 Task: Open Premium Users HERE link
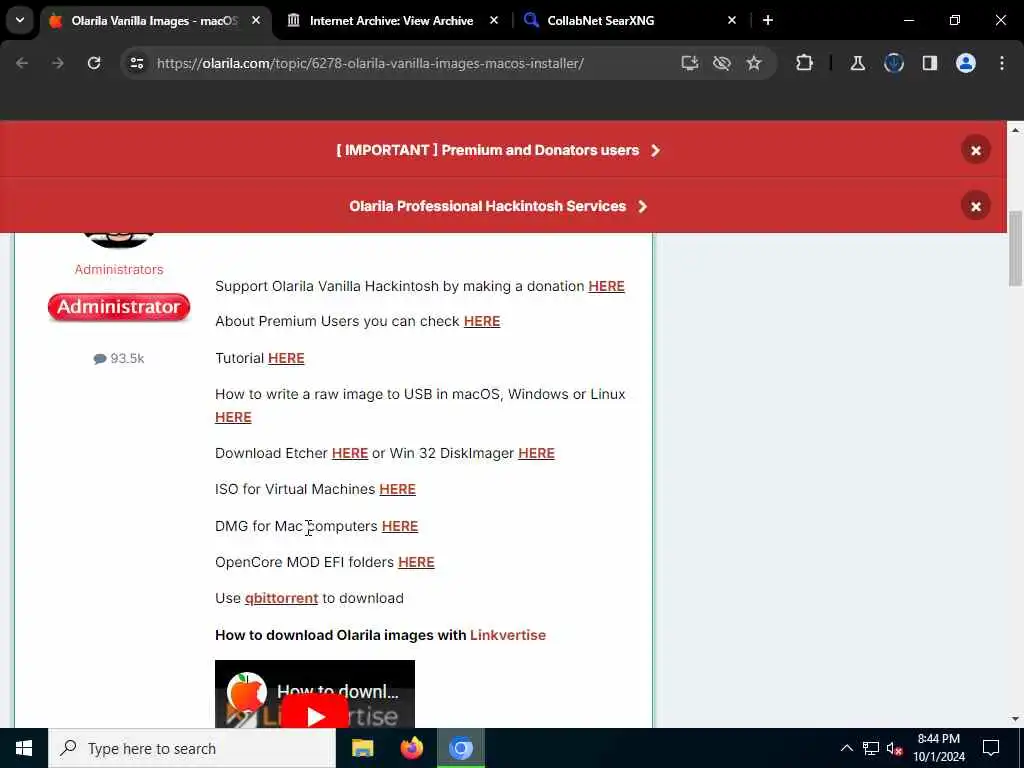coord(482,321)
